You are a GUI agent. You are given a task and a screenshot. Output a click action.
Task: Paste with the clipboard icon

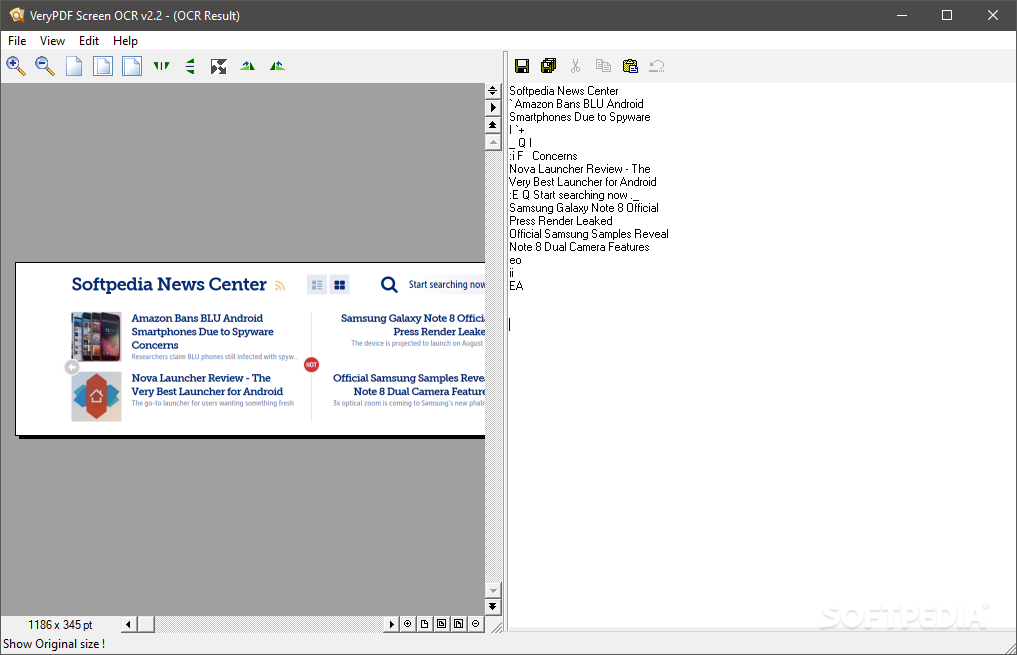(630, 66)
